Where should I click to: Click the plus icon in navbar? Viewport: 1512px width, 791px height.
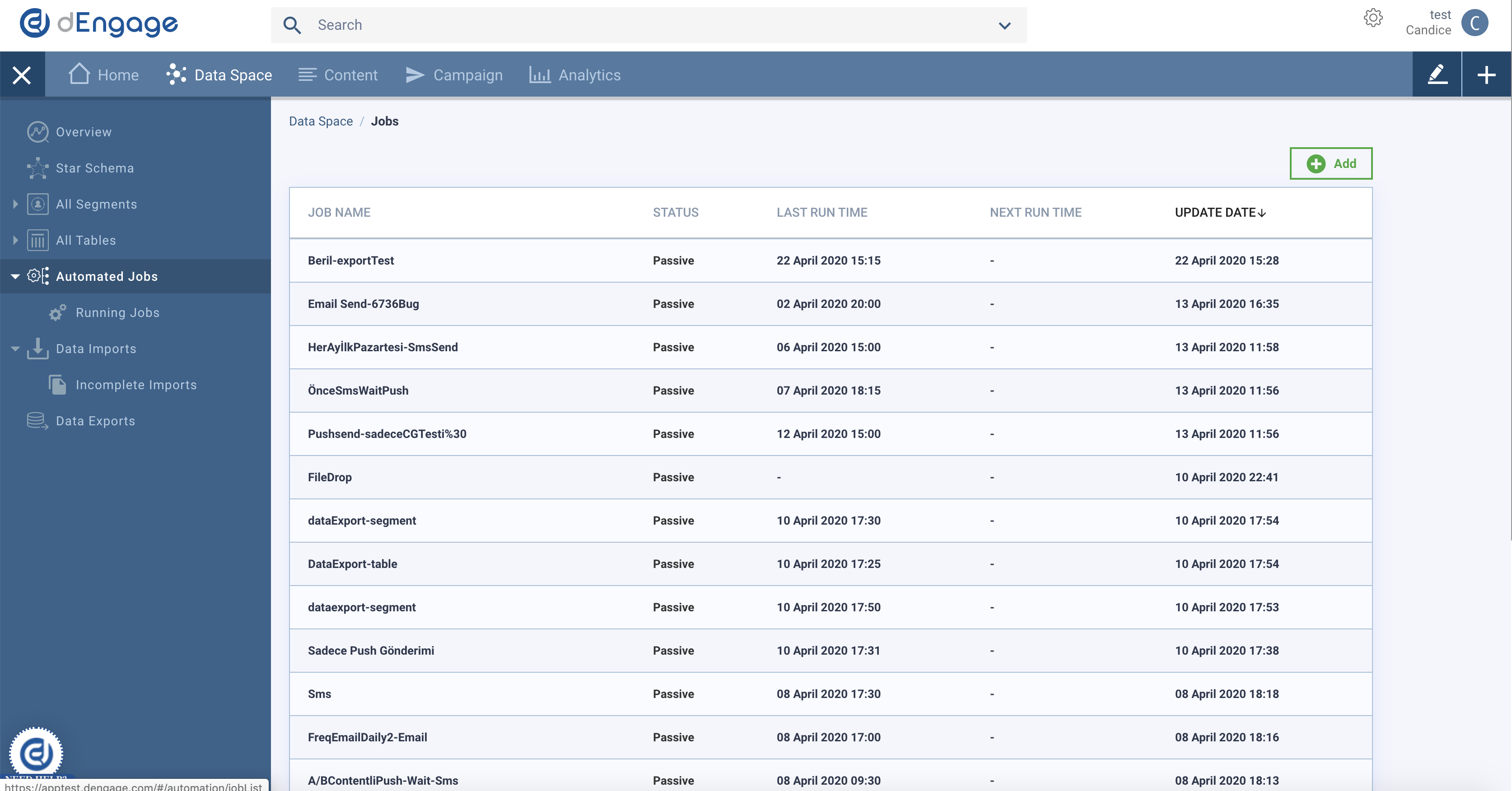1486,74
